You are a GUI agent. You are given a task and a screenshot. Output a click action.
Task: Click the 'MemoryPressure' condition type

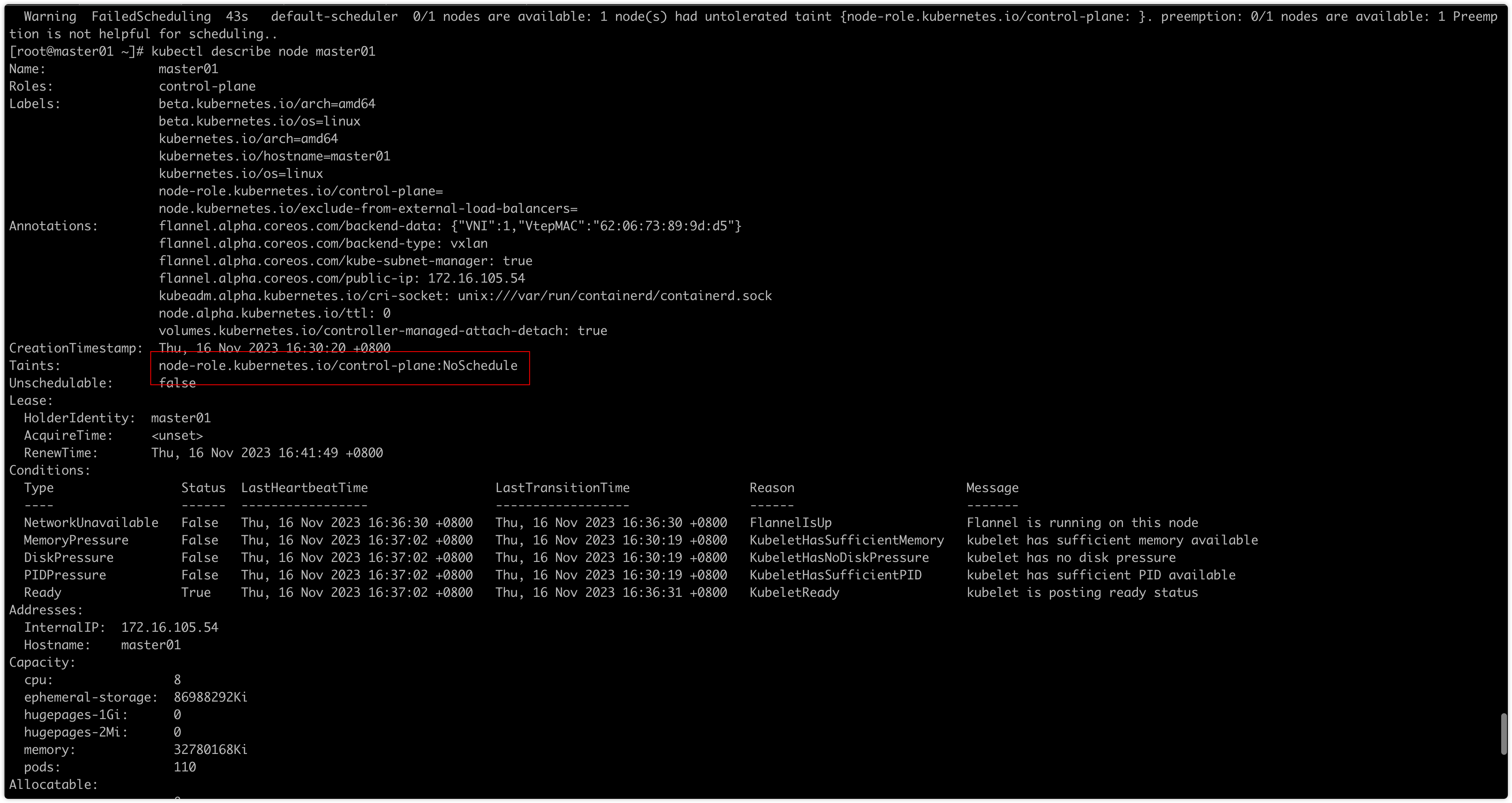coord(76,540)
